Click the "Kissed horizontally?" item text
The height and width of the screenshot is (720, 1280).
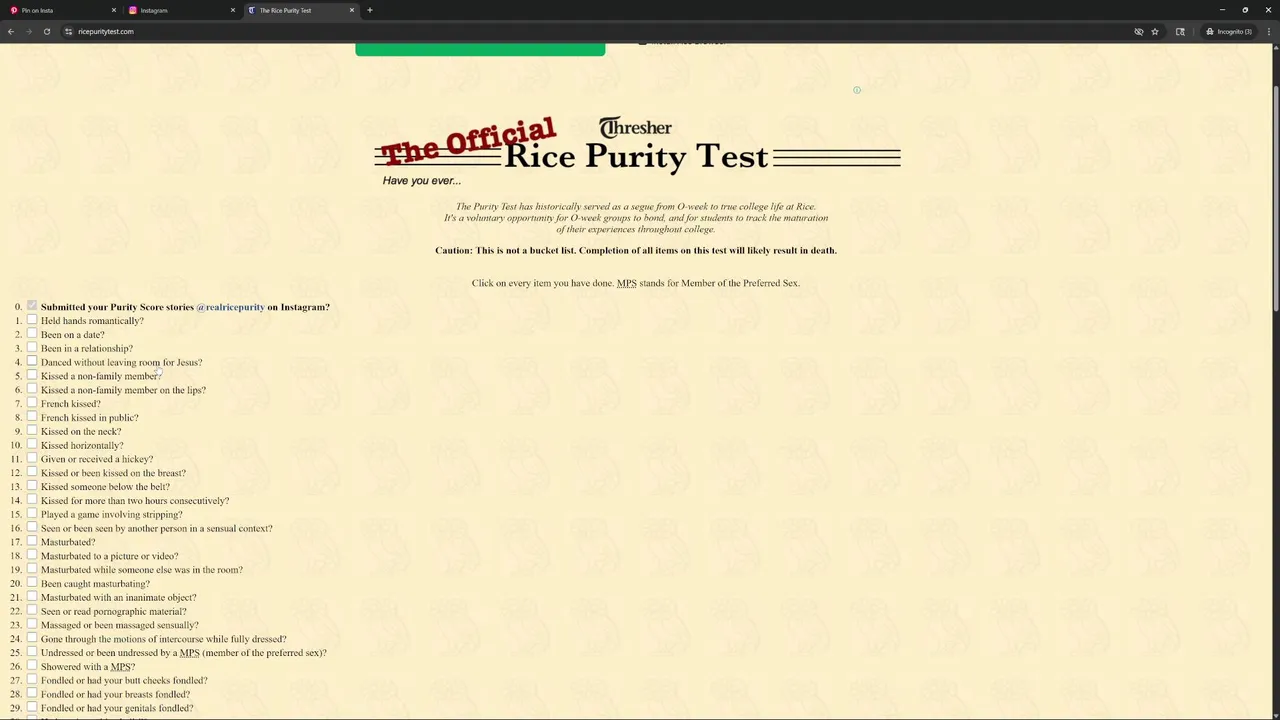(82, 445)
